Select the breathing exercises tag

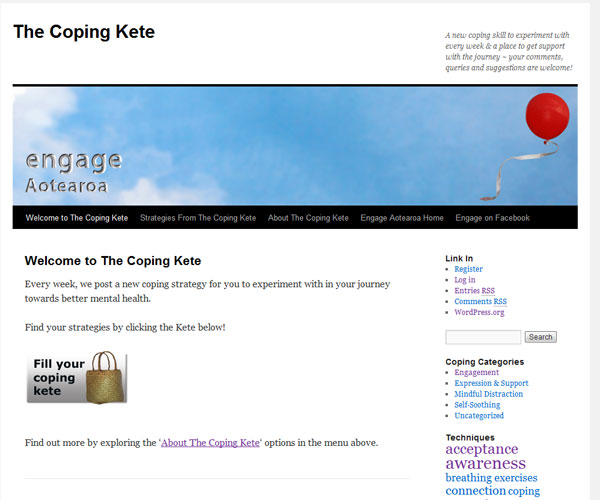pos(491,477)
